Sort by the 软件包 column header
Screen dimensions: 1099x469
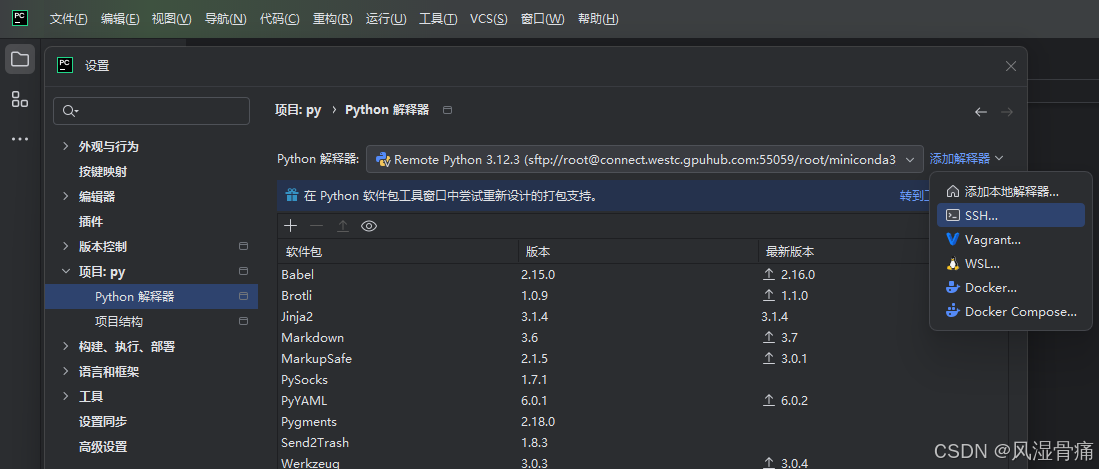398,252
